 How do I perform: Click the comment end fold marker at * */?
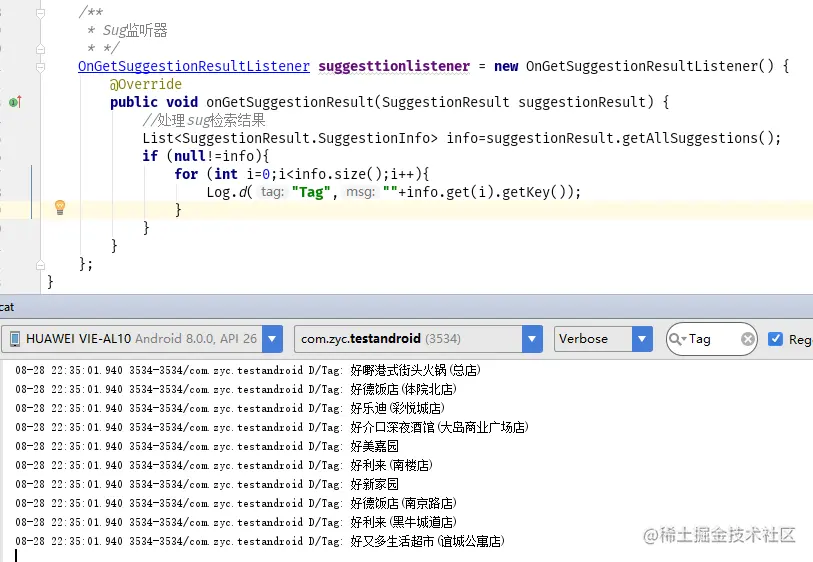click(x=40, y=49)
